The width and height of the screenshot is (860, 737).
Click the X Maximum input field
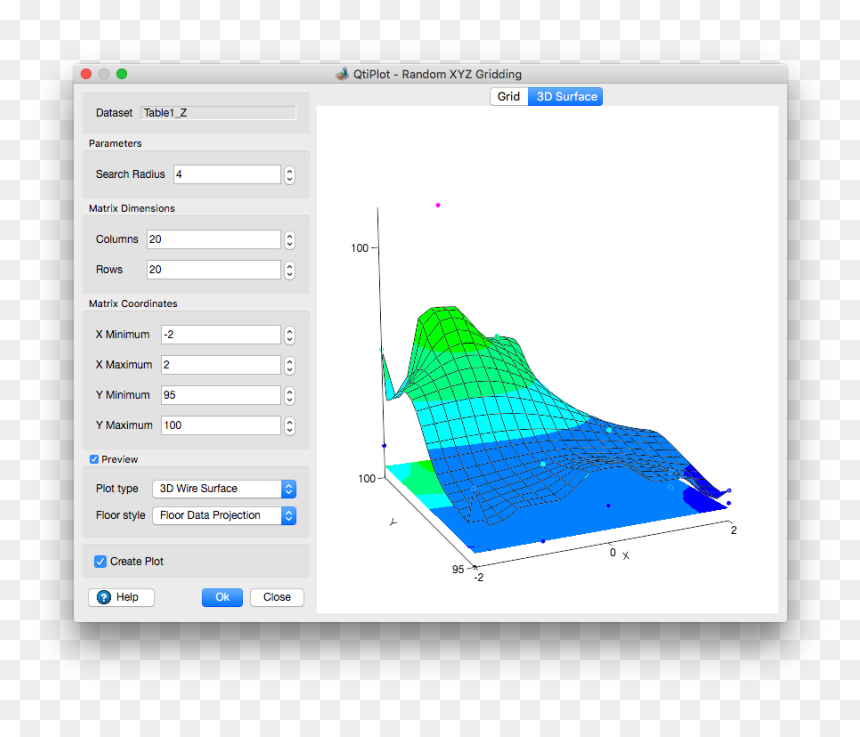221,365
